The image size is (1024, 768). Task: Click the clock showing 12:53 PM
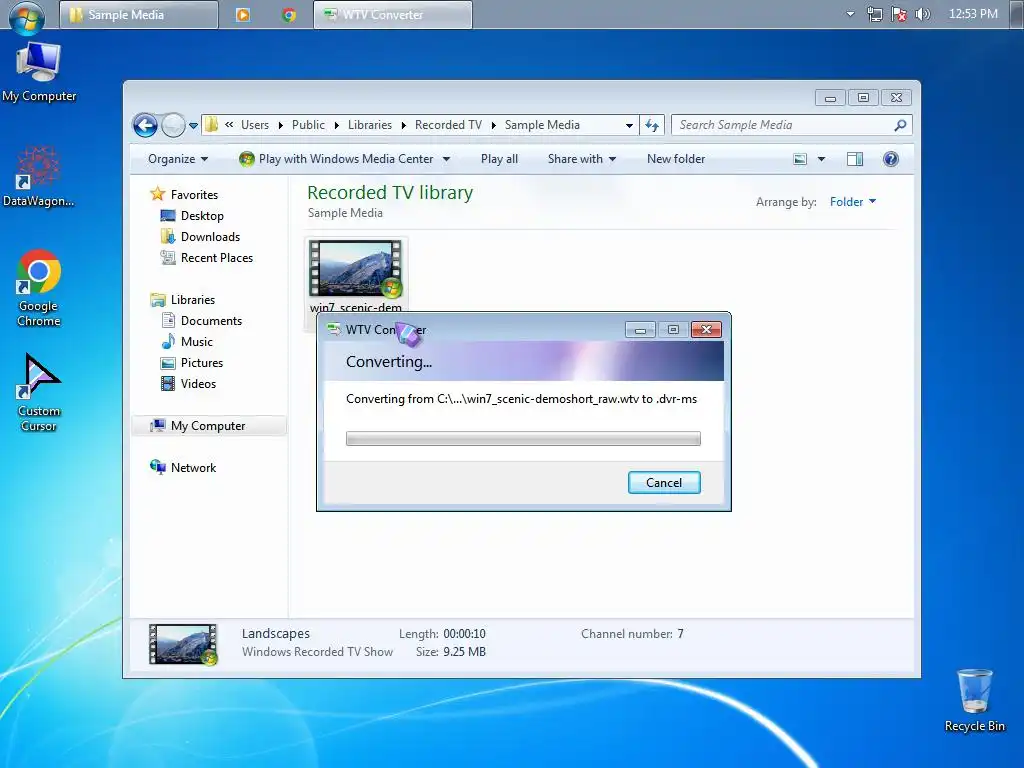click(x=973, y=14)
